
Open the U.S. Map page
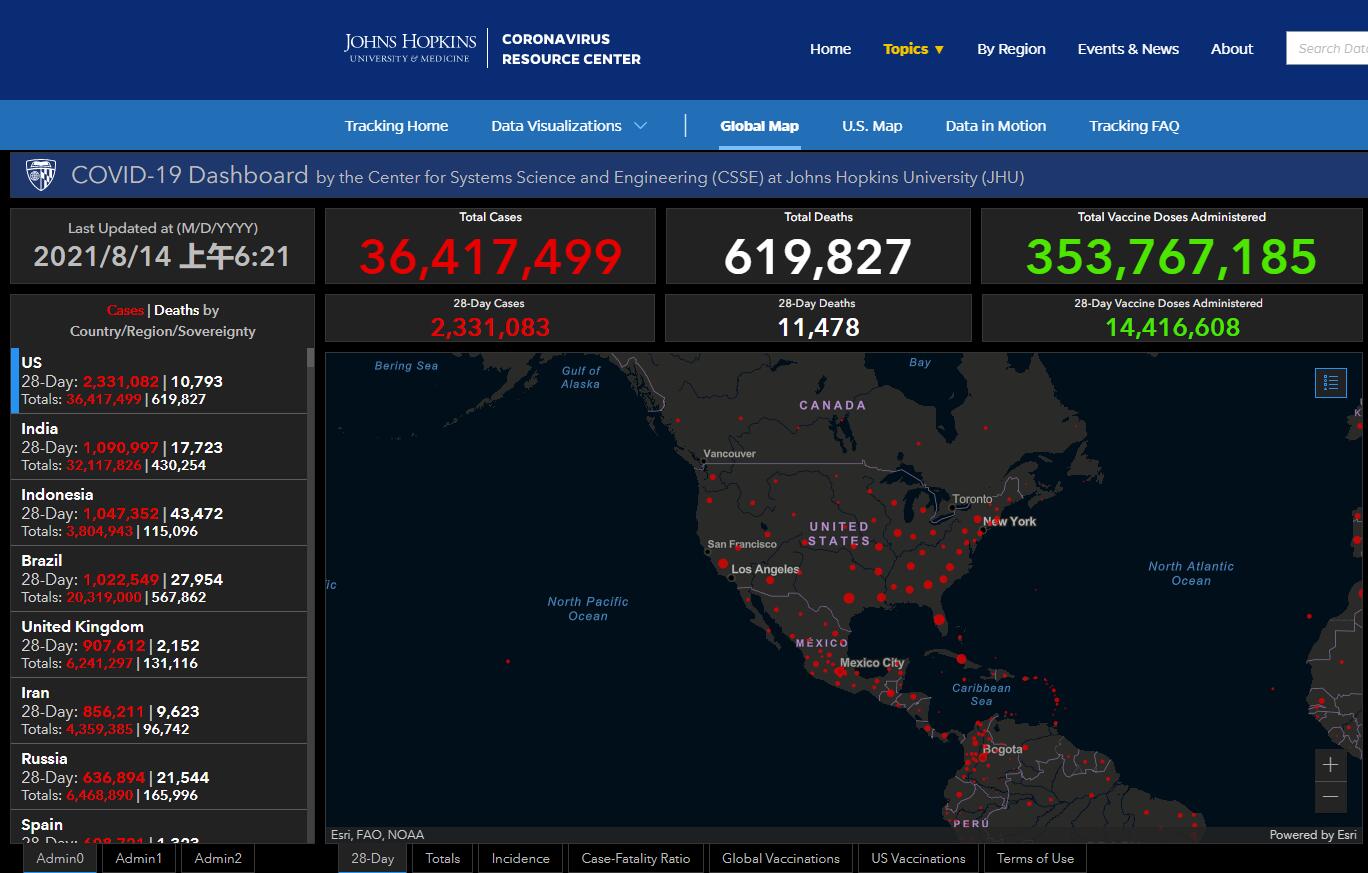coord(871,126)
